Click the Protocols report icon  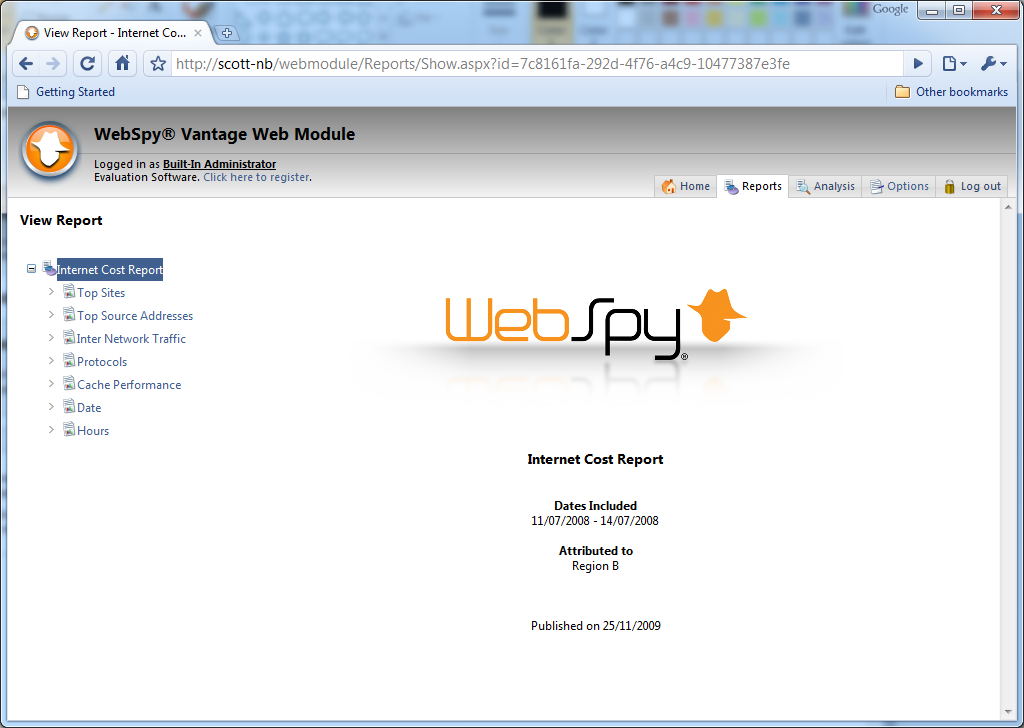[x=69, y=360]
